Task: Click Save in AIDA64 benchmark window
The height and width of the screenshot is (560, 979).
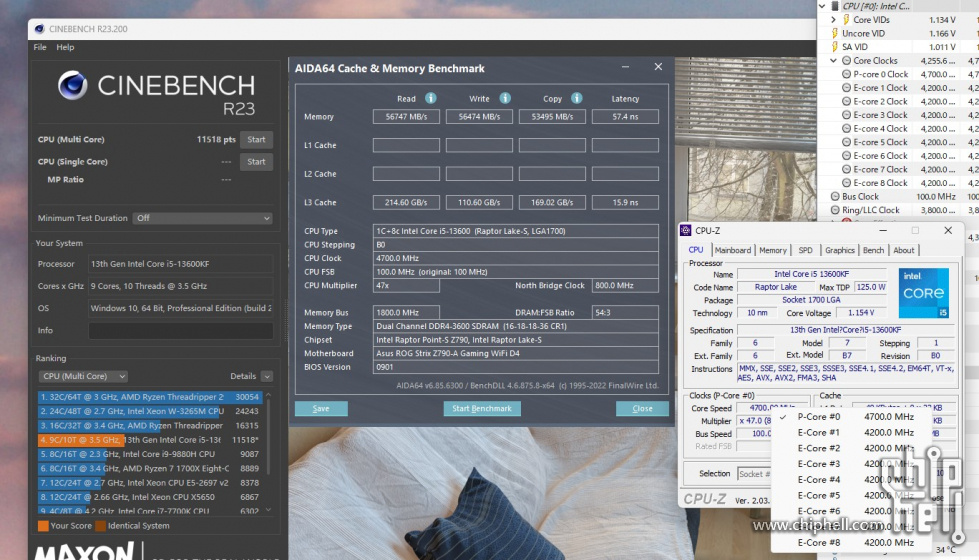Action: 321,408
